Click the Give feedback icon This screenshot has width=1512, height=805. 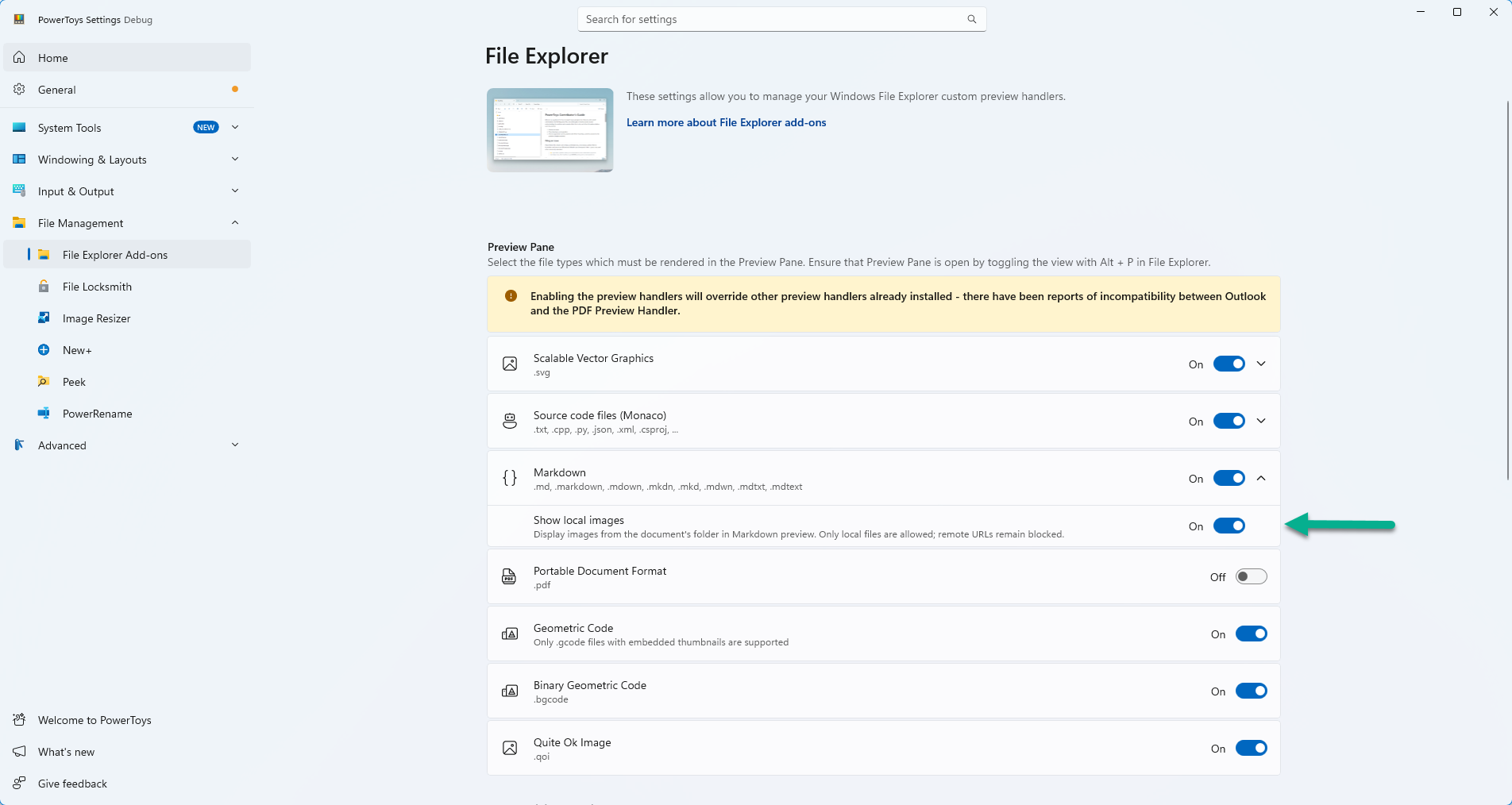19,784
